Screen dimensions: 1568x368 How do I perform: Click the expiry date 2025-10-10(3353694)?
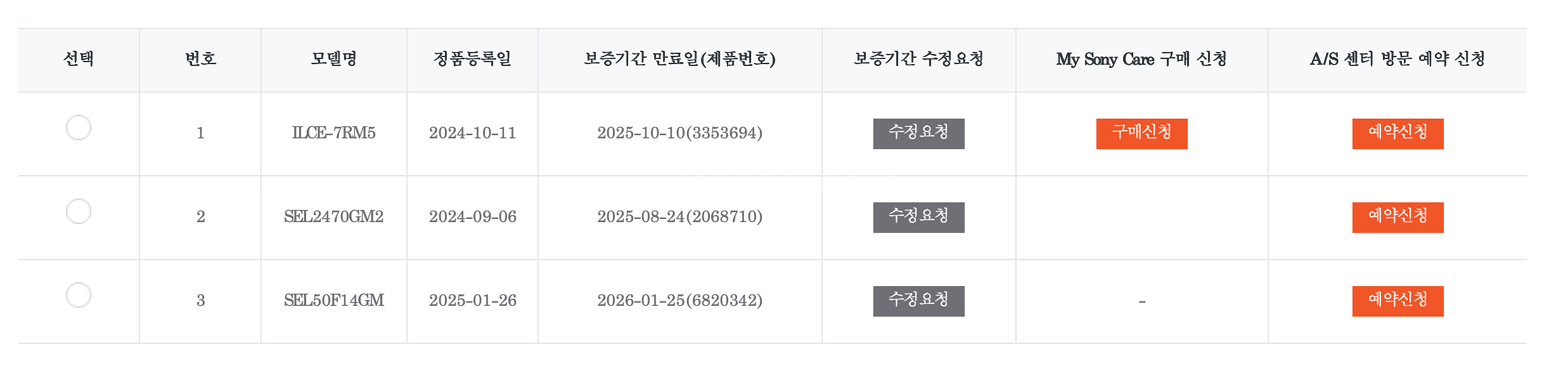pyautogui.click(x=679, y=133)
